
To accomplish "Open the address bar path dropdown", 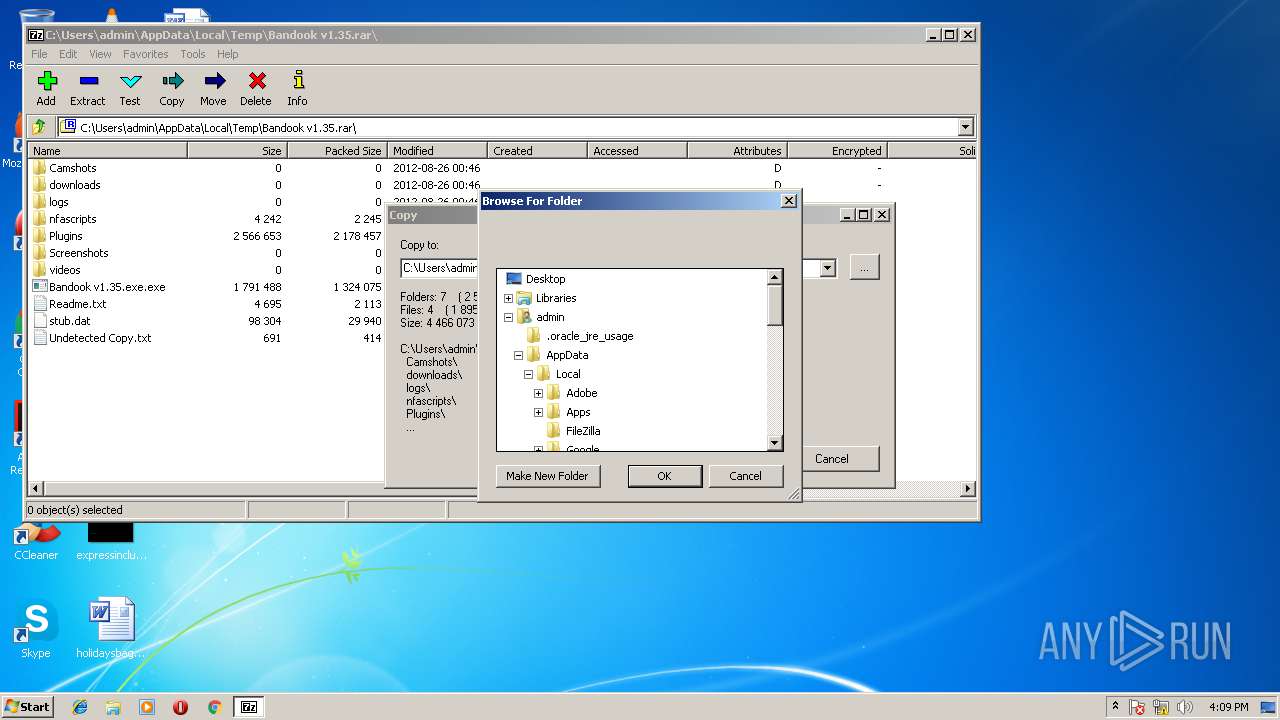I will 965,127.
